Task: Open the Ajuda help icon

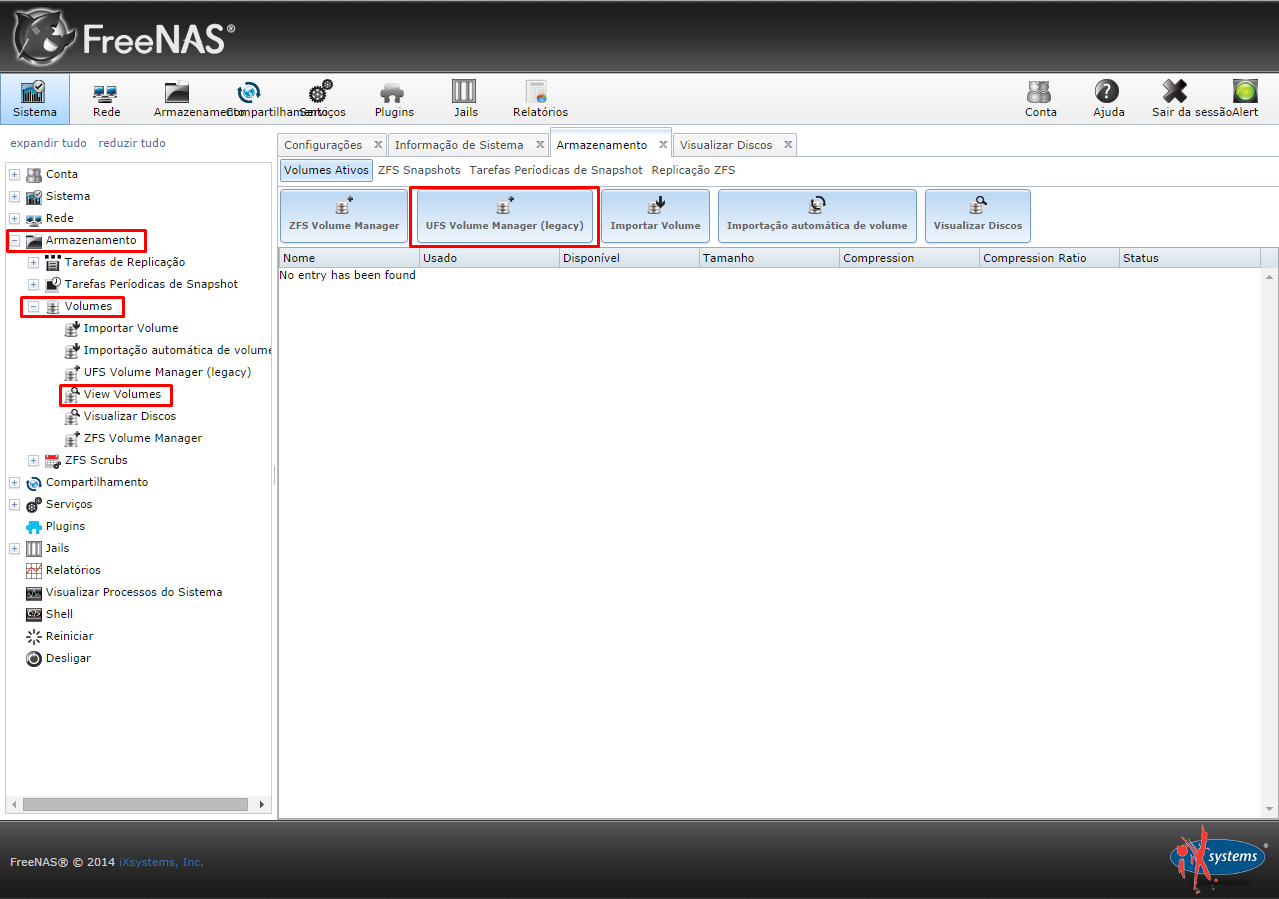Action: click(1107, 92)
